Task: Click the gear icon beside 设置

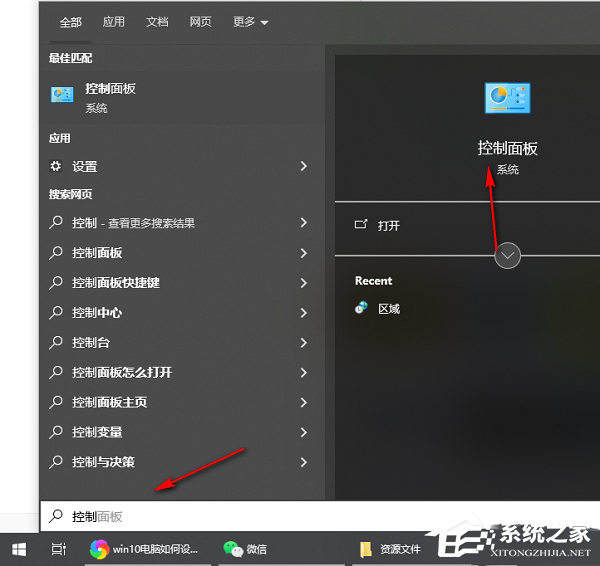Action: tap(56, 166)
